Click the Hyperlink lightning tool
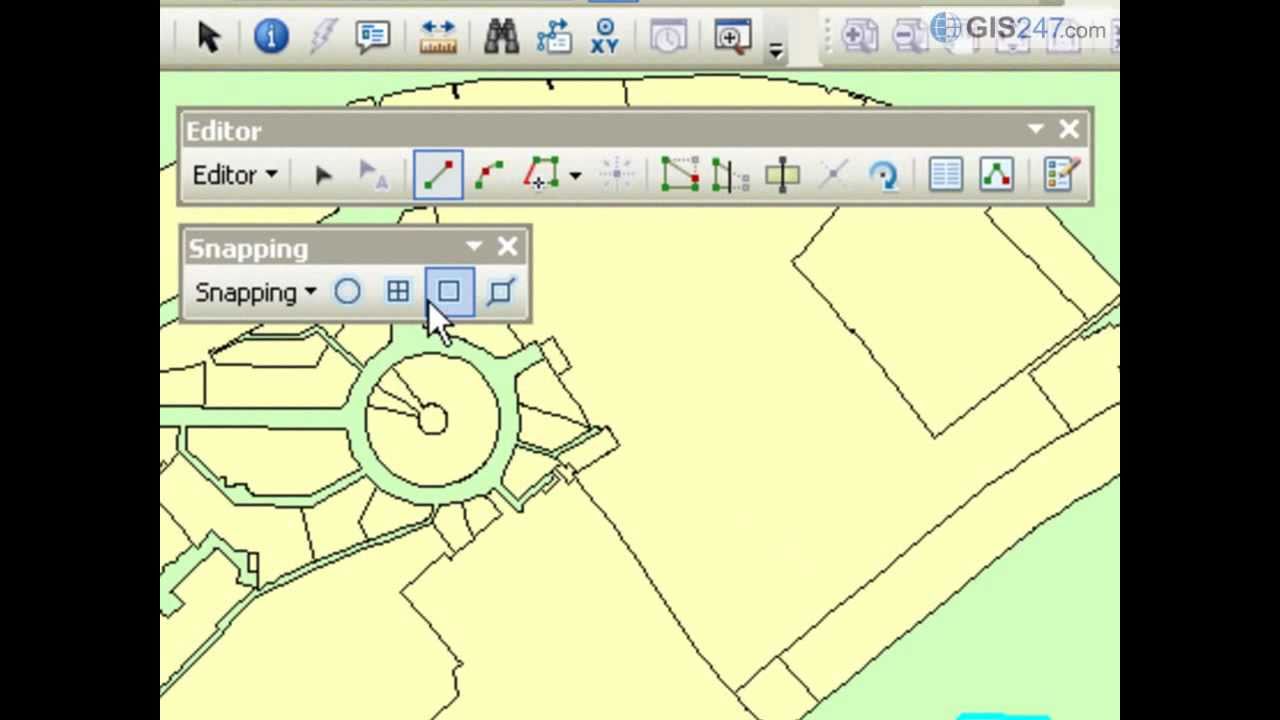1280x720 pixels. coord(322,37)
